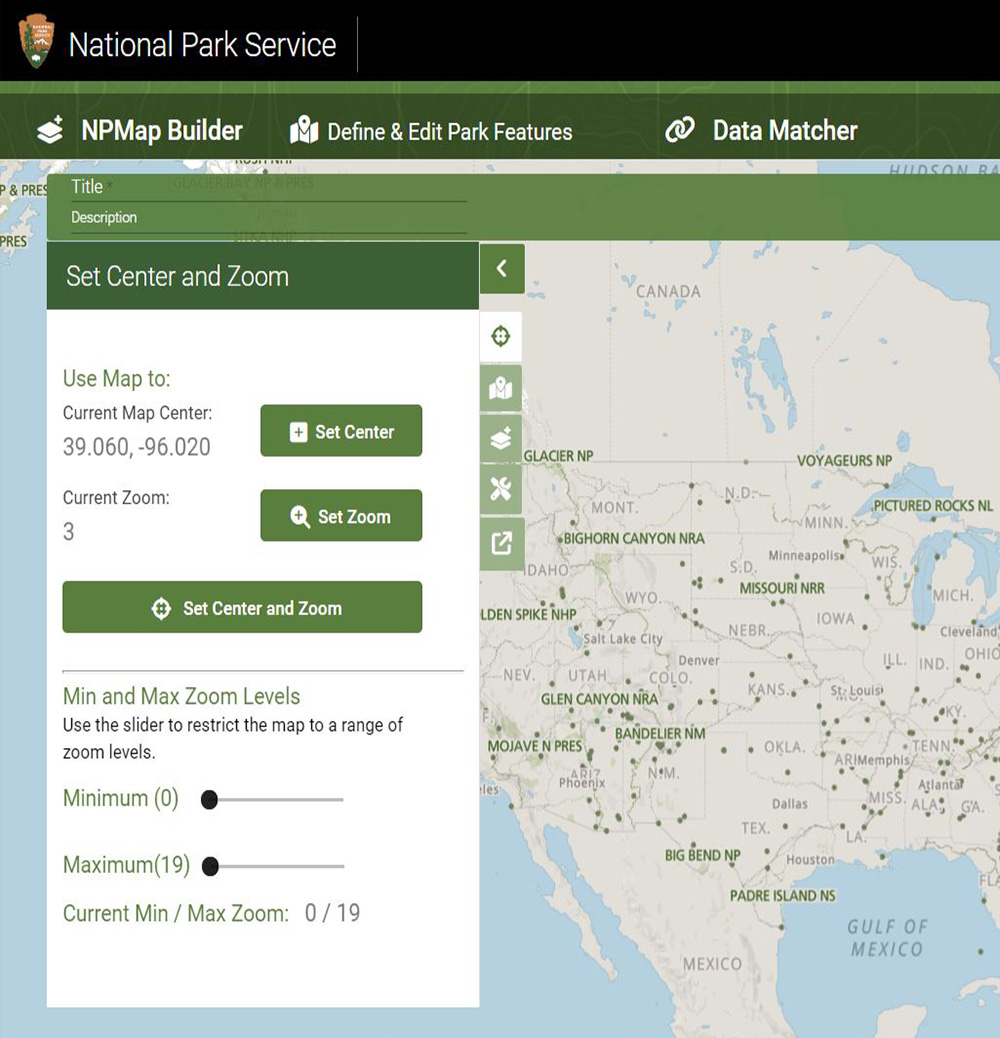
Task: Click the PICTURED ROCKS NL map label
Action: [933, 505]
